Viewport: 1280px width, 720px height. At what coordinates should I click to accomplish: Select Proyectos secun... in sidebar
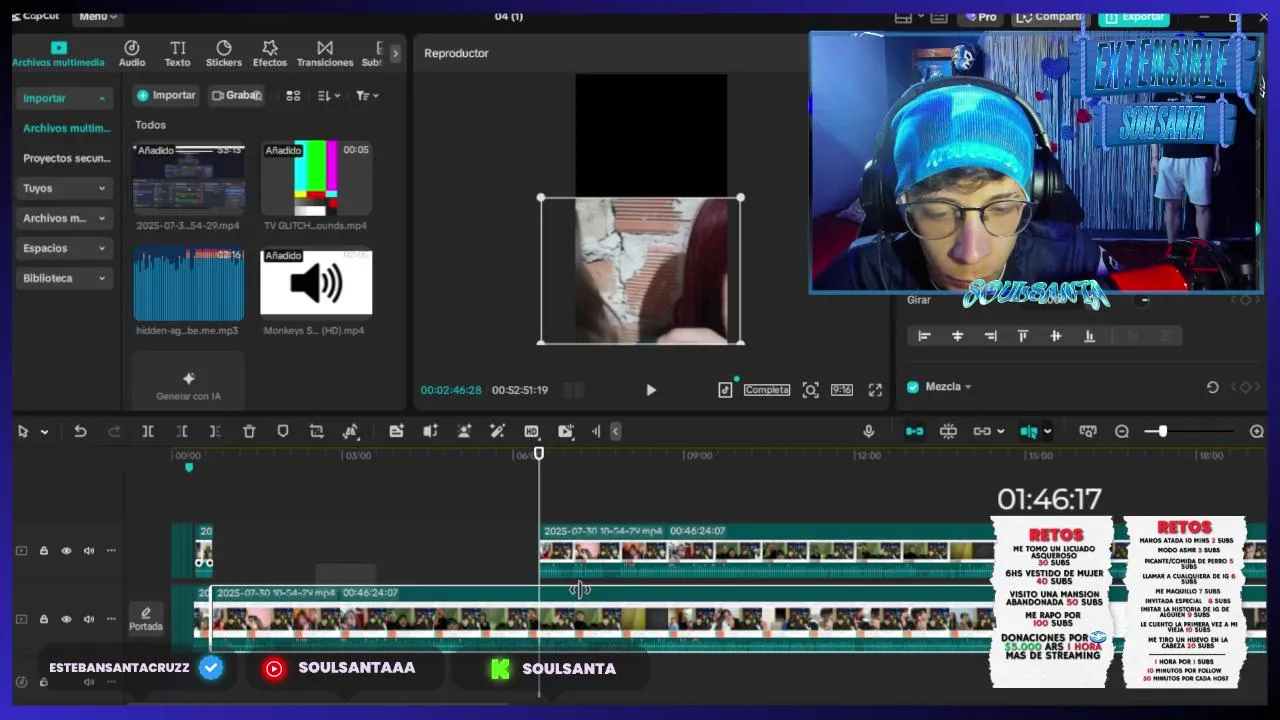tap(66, 158)
